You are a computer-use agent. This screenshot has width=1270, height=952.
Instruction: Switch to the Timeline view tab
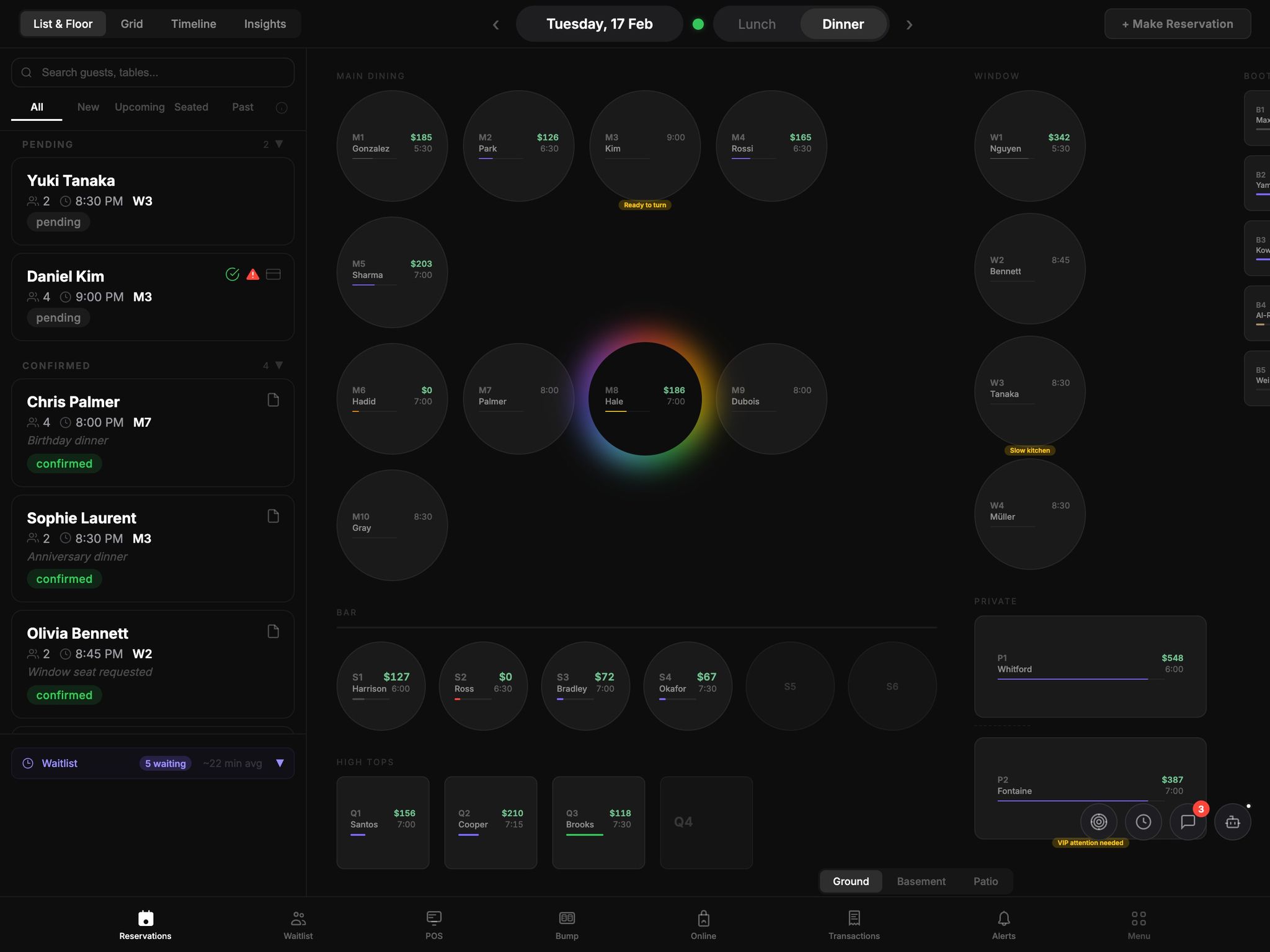193,24
